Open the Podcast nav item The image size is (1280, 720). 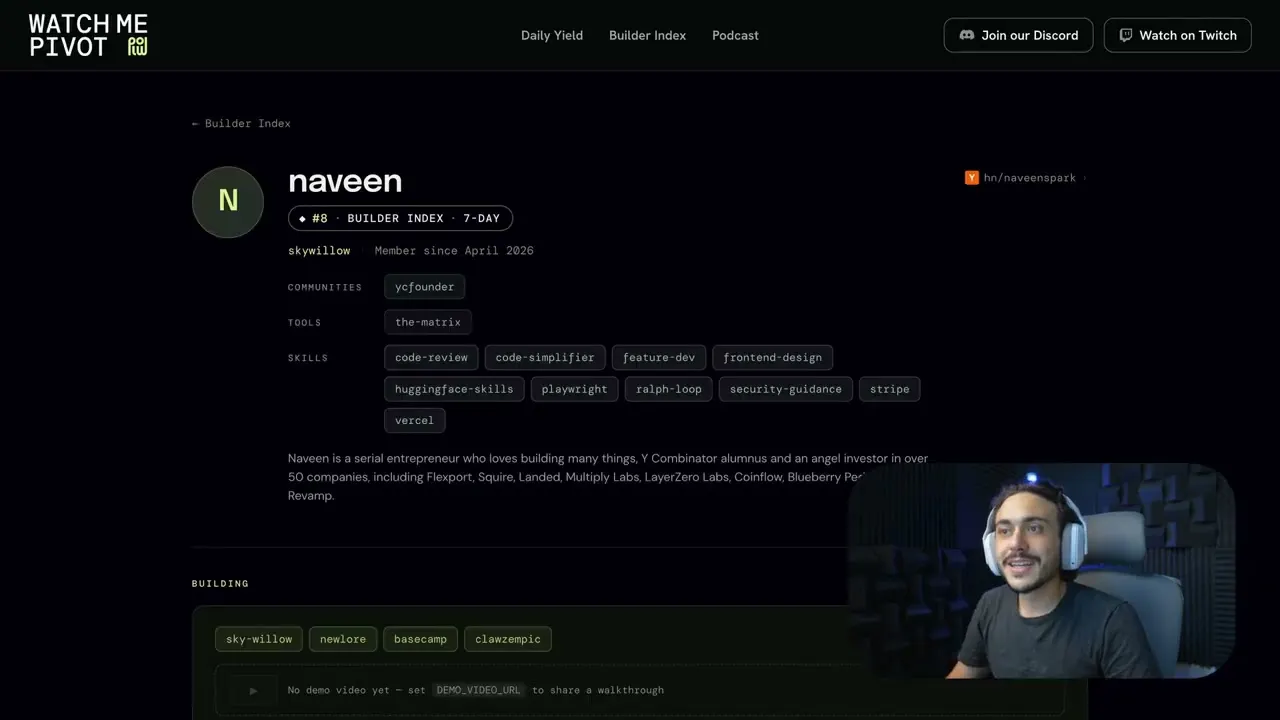tap(735, 35)
